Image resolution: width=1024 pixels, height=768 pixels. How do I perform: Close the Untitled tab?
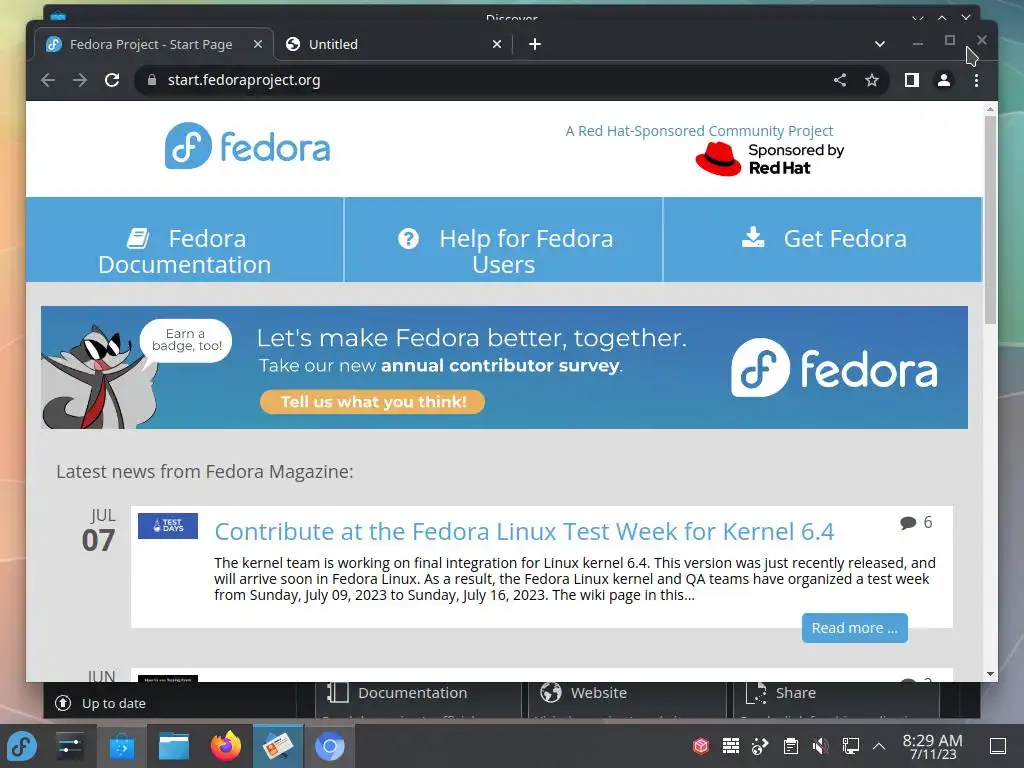point(497,44)
